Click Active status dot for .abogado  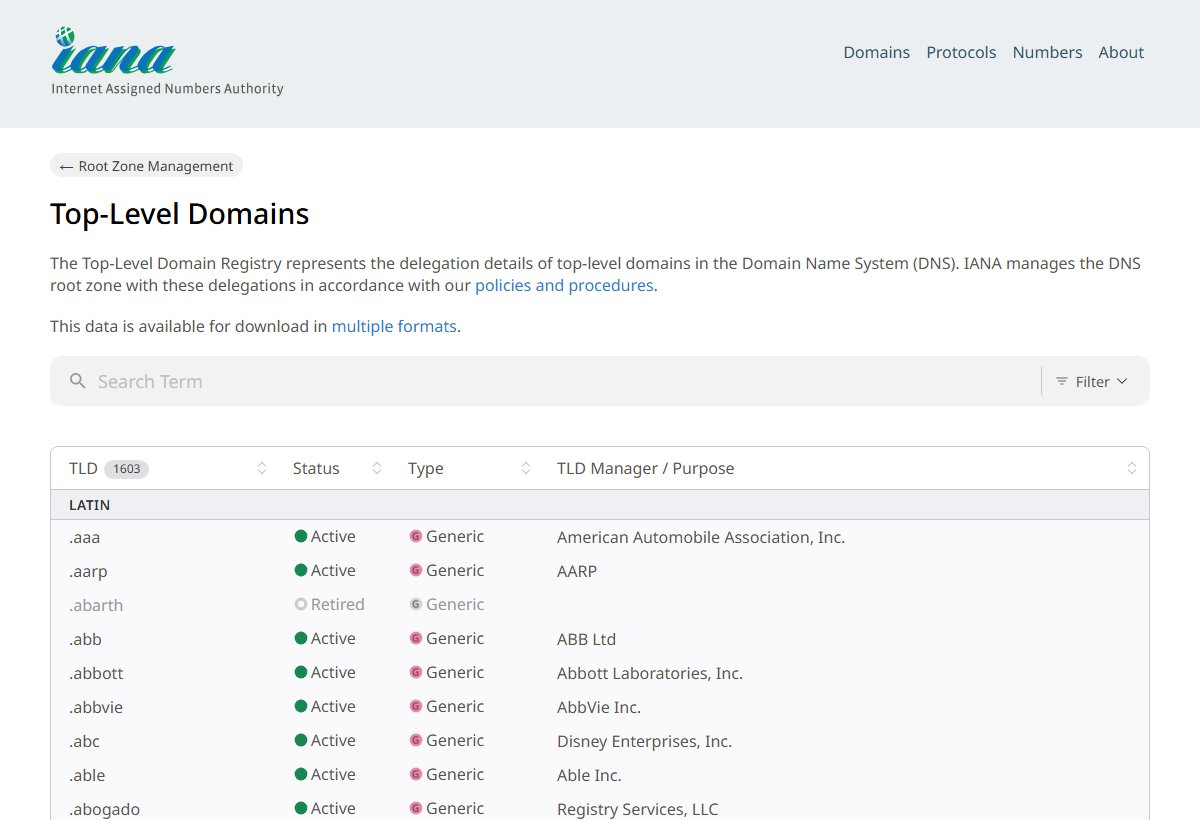[300, 809]
